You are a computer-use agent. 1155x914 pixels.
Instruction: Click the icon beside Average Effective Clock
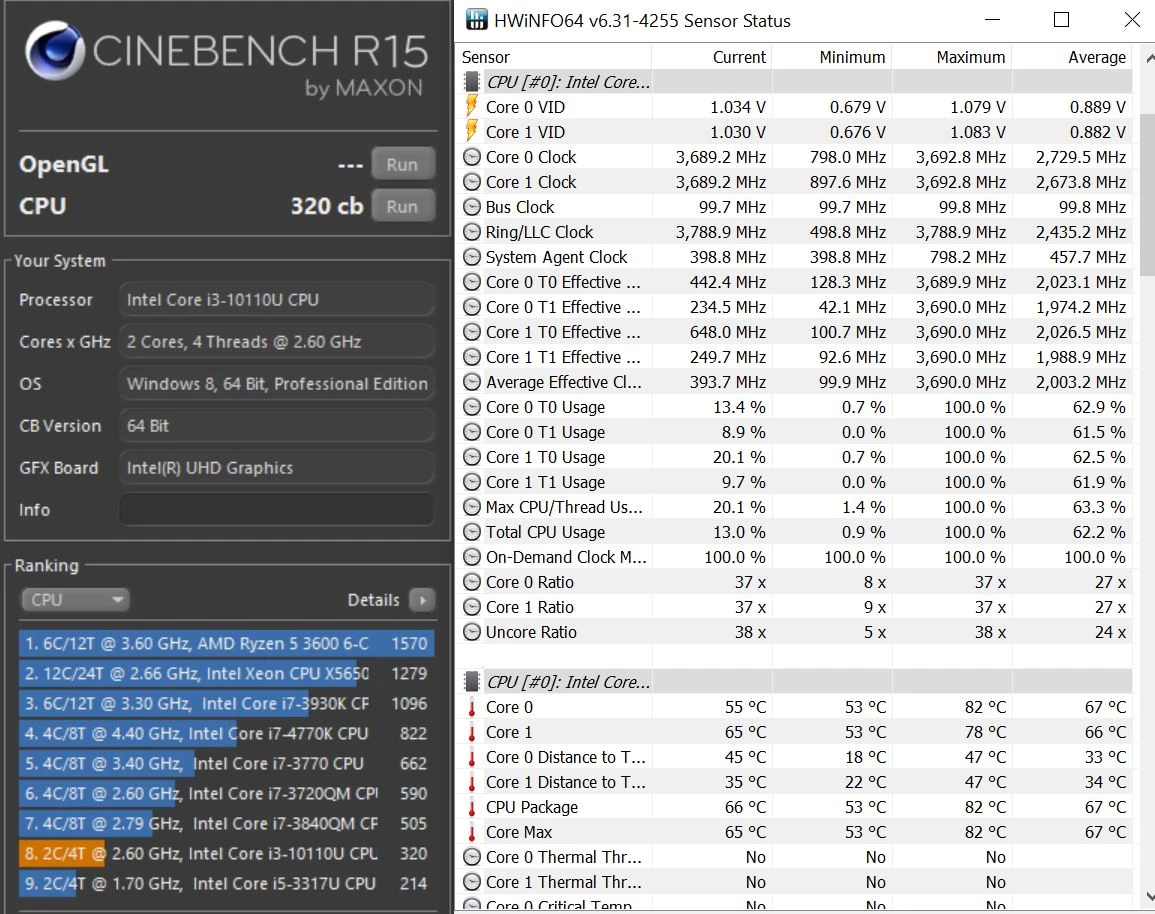click(471, 382)
